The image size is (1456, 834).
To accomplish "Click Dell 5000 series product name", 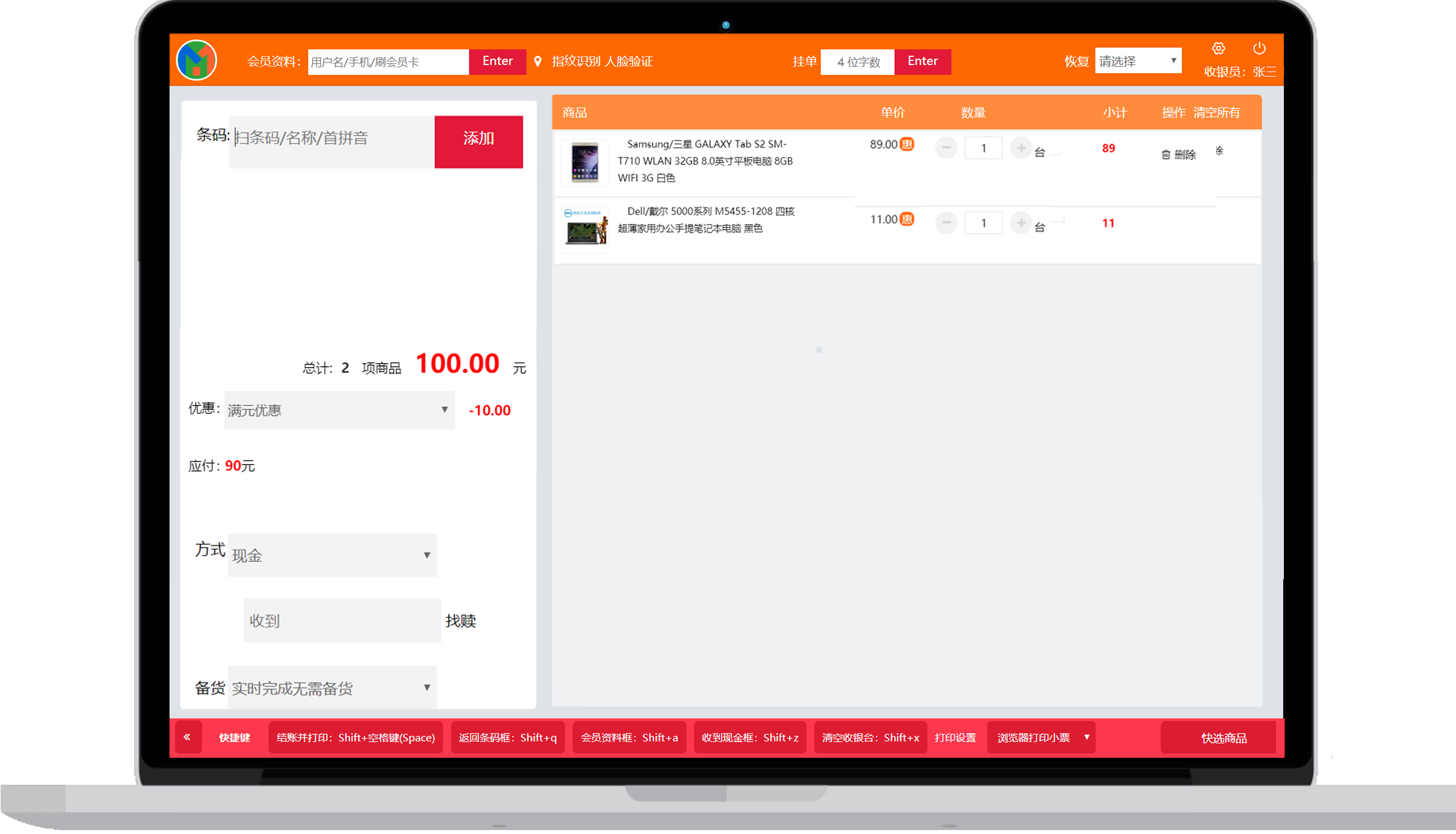I will click(x=706, y=219).
